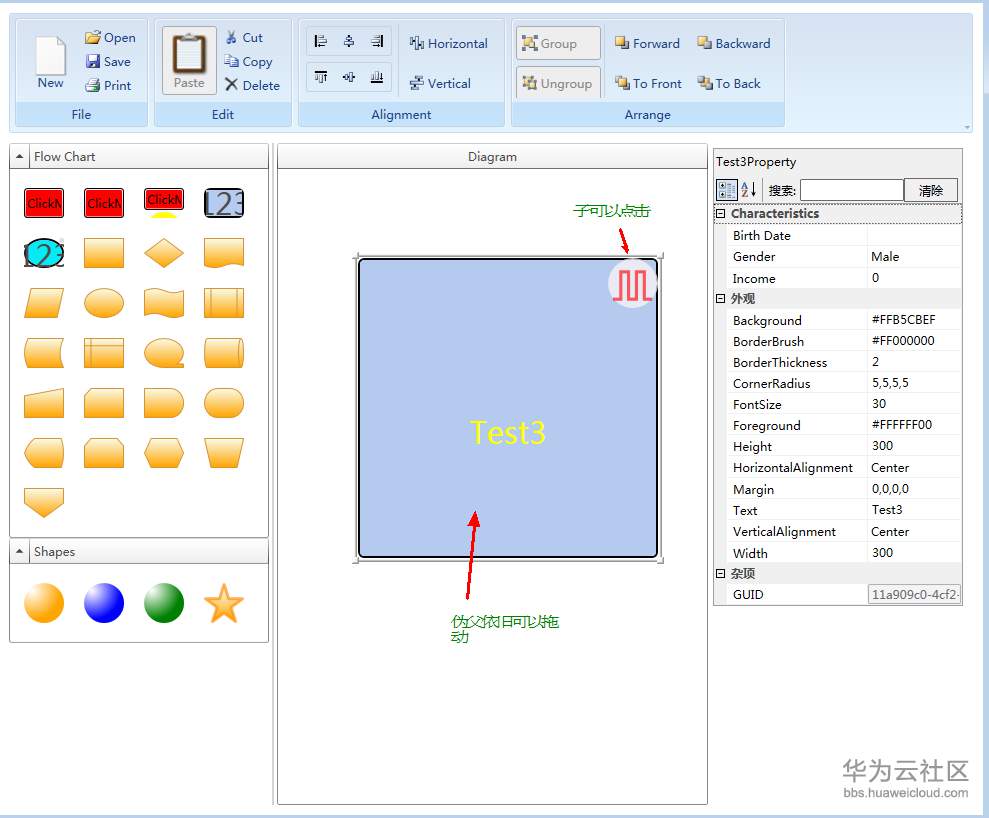Distribute objects with Horizontal

coord(448,44)
